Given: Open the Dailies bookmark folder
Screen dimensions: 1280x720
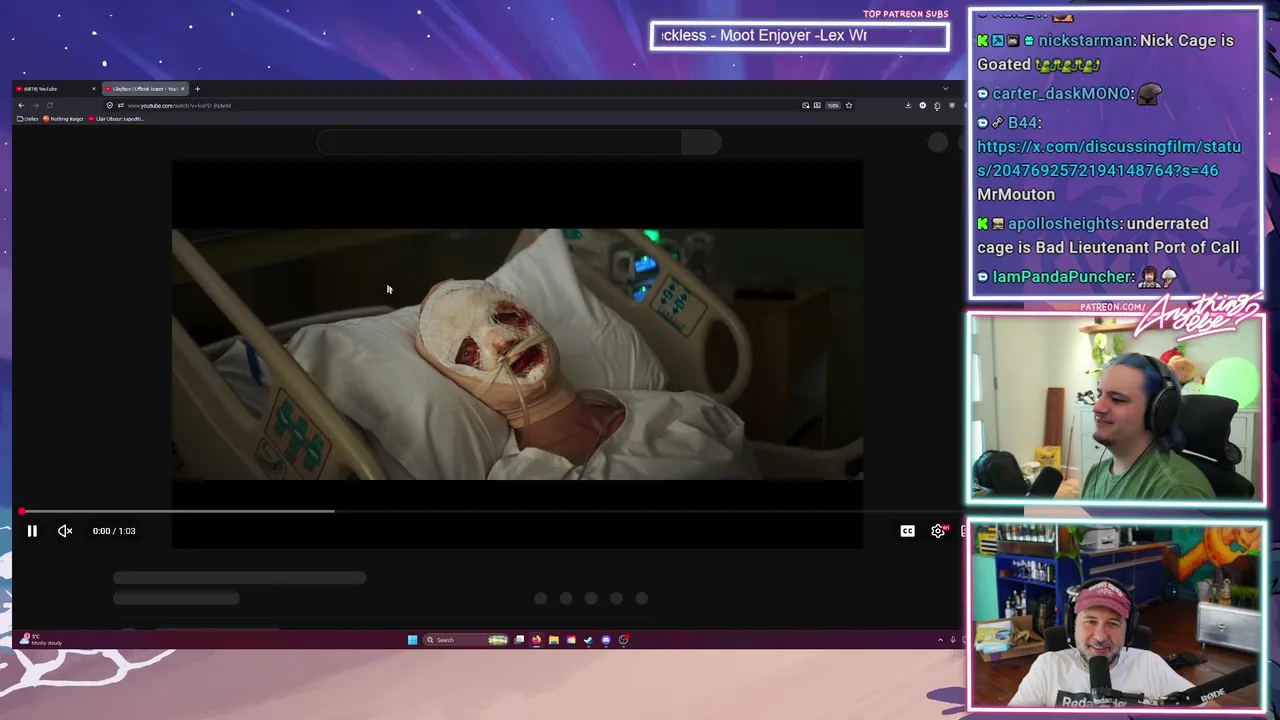Looking at the screenshot, I should (28, 119).
